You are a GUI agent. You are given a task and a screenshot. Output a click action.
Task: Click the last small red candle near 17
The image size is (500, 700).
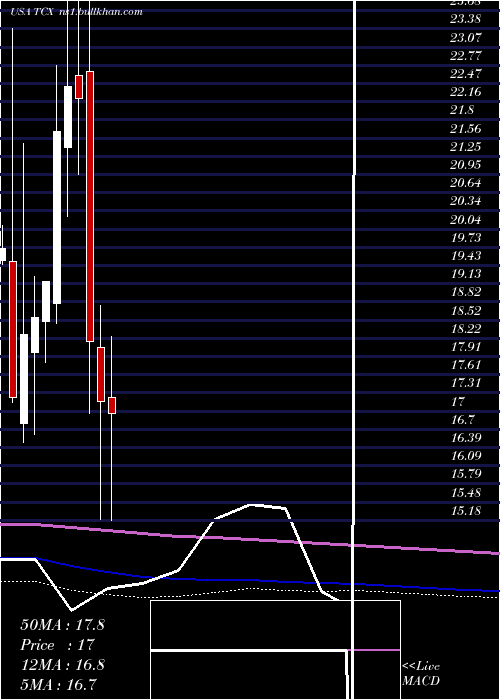[112, 405]
